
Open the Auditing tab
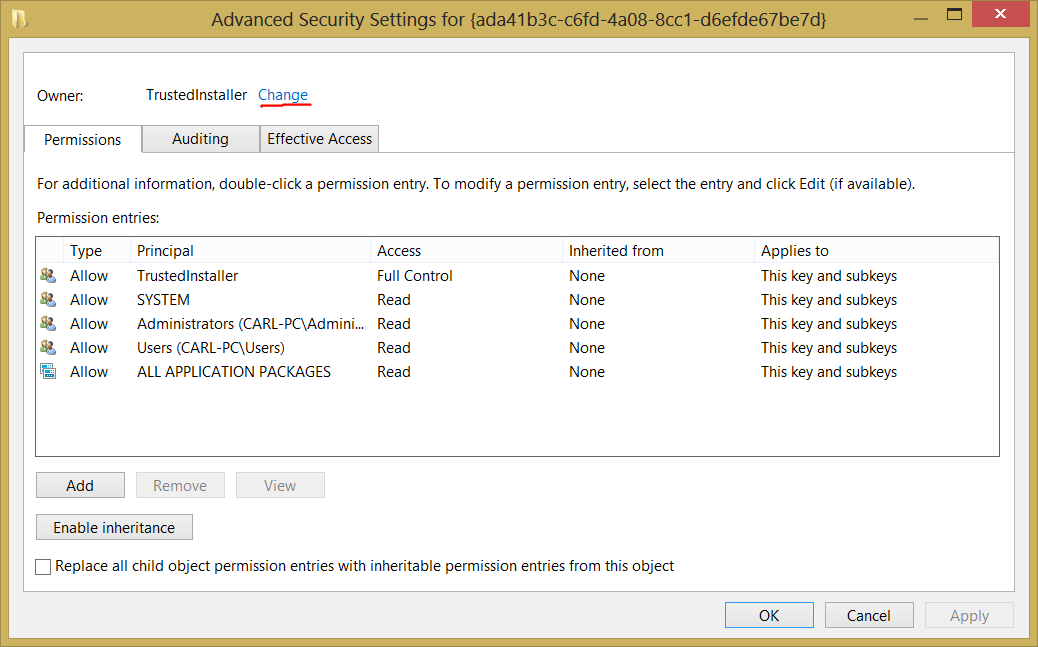(x=201, y=139)
